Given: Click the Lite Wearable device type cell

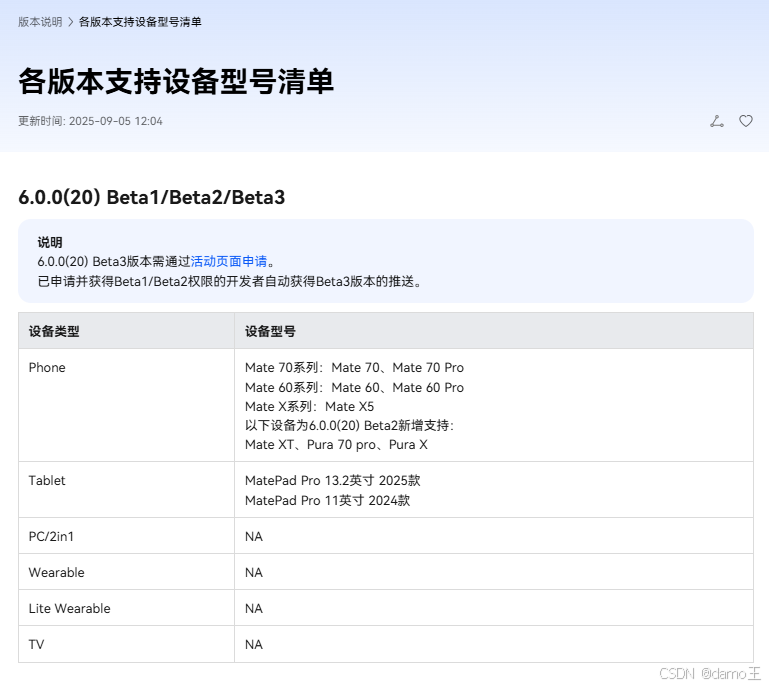Looking at the screenshot, I should 126,608.
